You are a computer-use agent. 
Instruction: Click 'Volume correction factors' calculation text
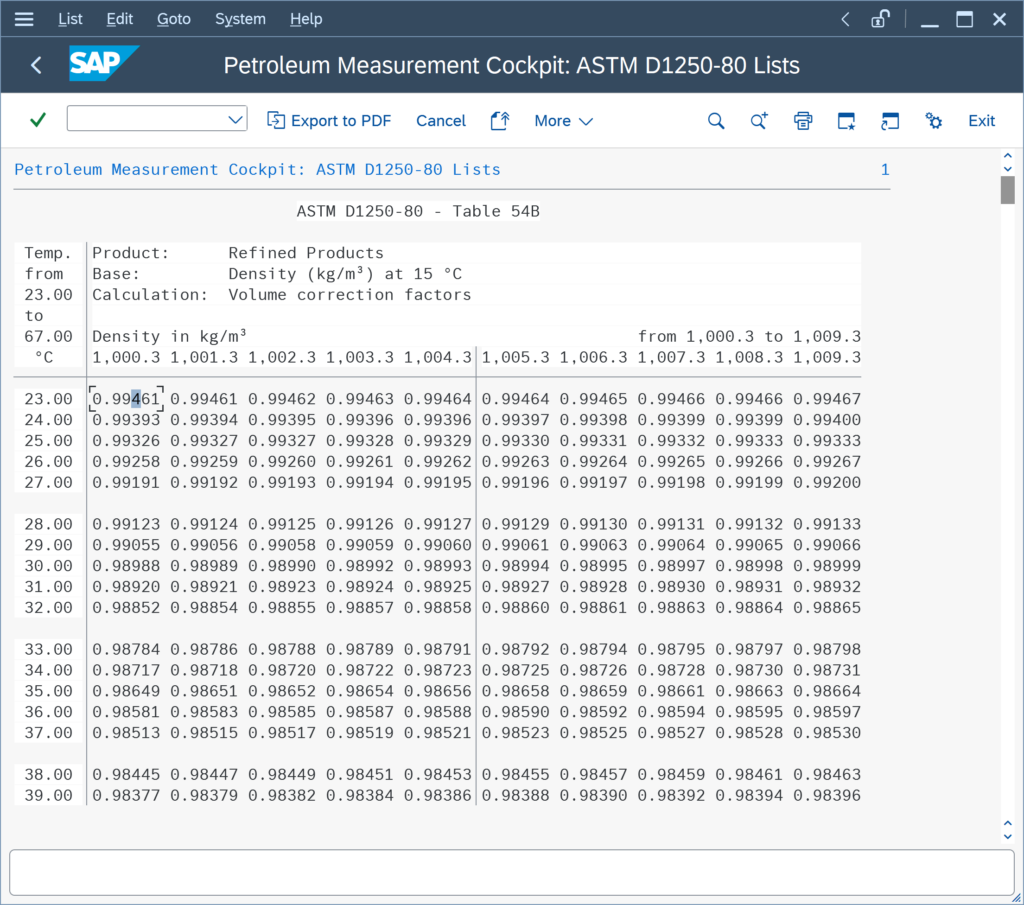349,294
